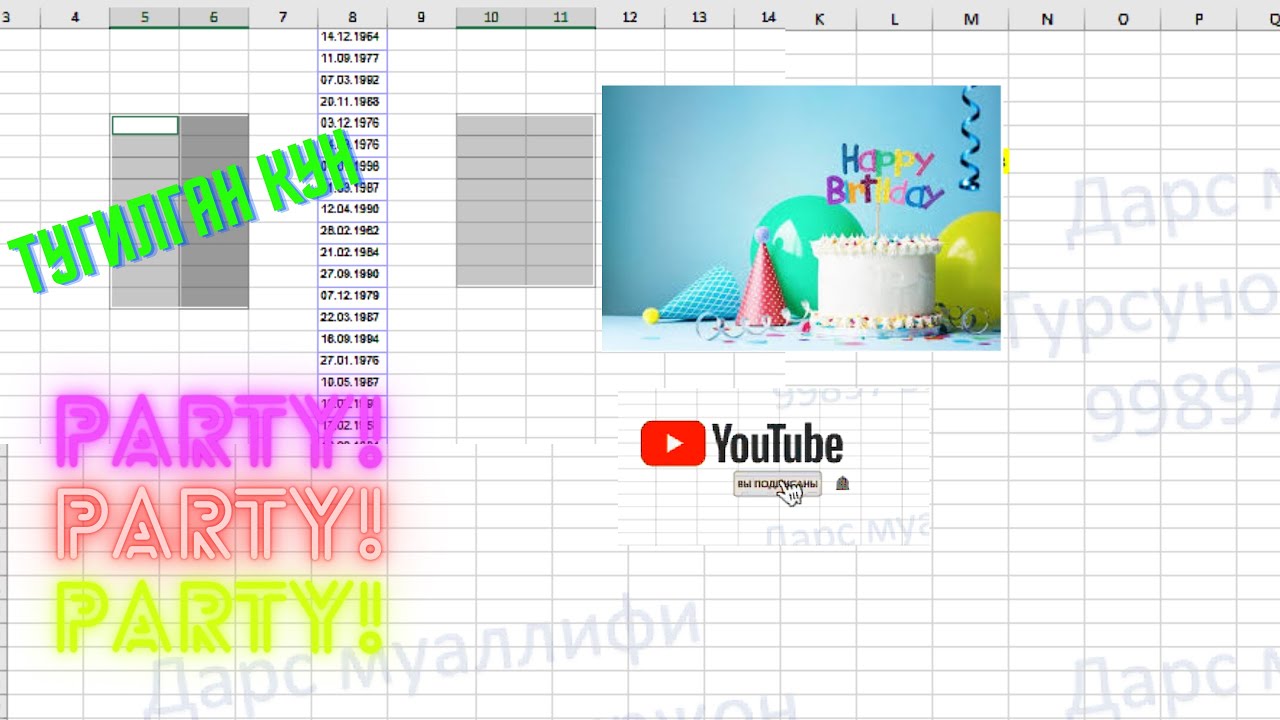
Task: Select column header 7
Action: pyautogui.click(x=283, y=17)
